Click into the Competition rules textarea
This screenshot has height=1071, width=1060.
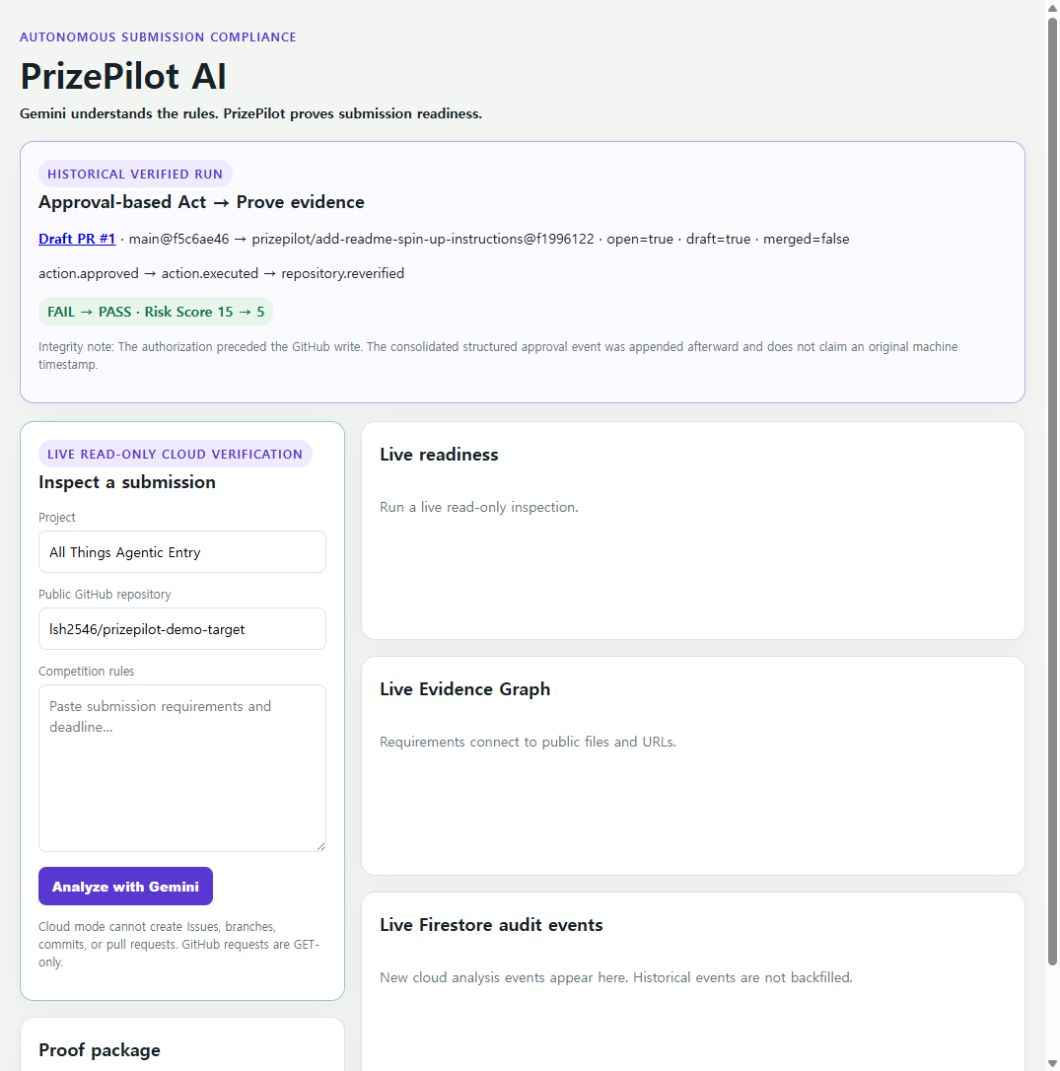(182, 768)
